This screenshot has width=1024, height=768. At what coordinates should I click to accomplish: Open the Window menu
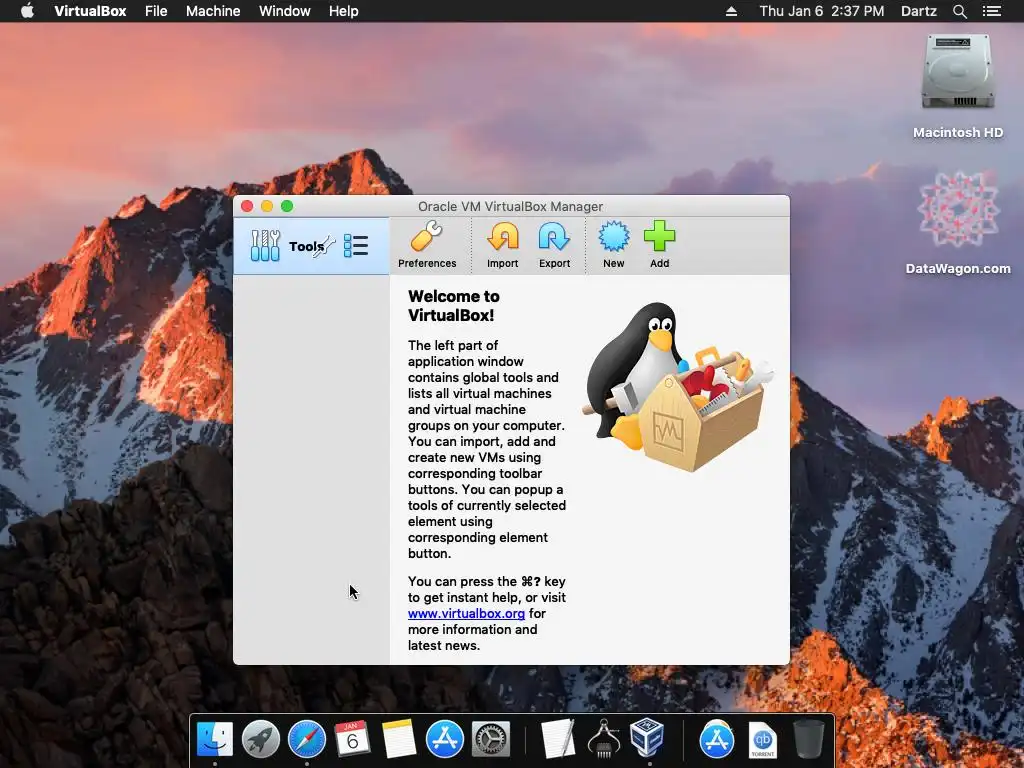285,11
